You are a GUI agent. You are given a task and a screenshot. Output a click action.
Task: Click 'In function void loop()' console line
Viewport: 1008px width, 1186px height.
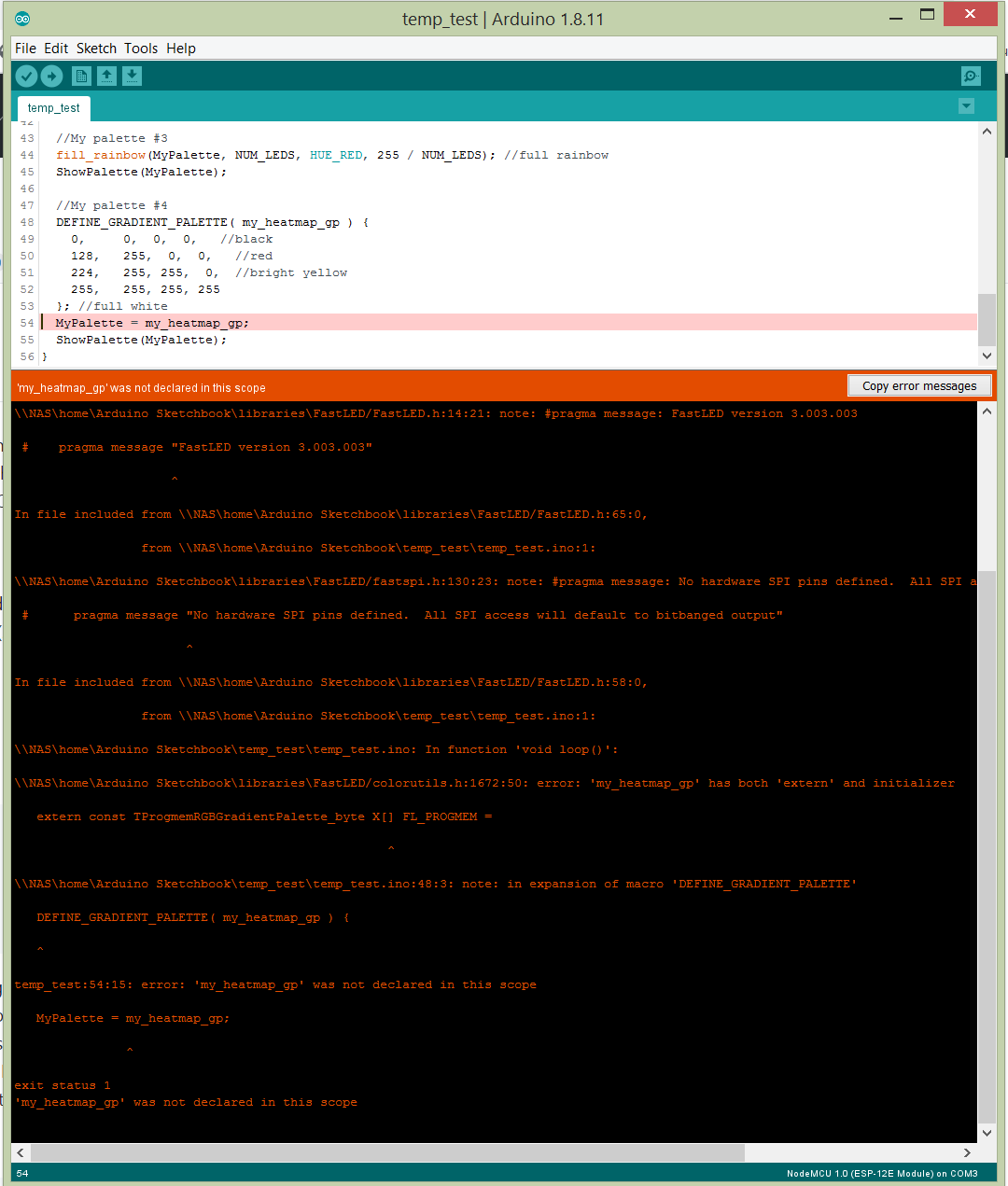(x=316, y=749)
